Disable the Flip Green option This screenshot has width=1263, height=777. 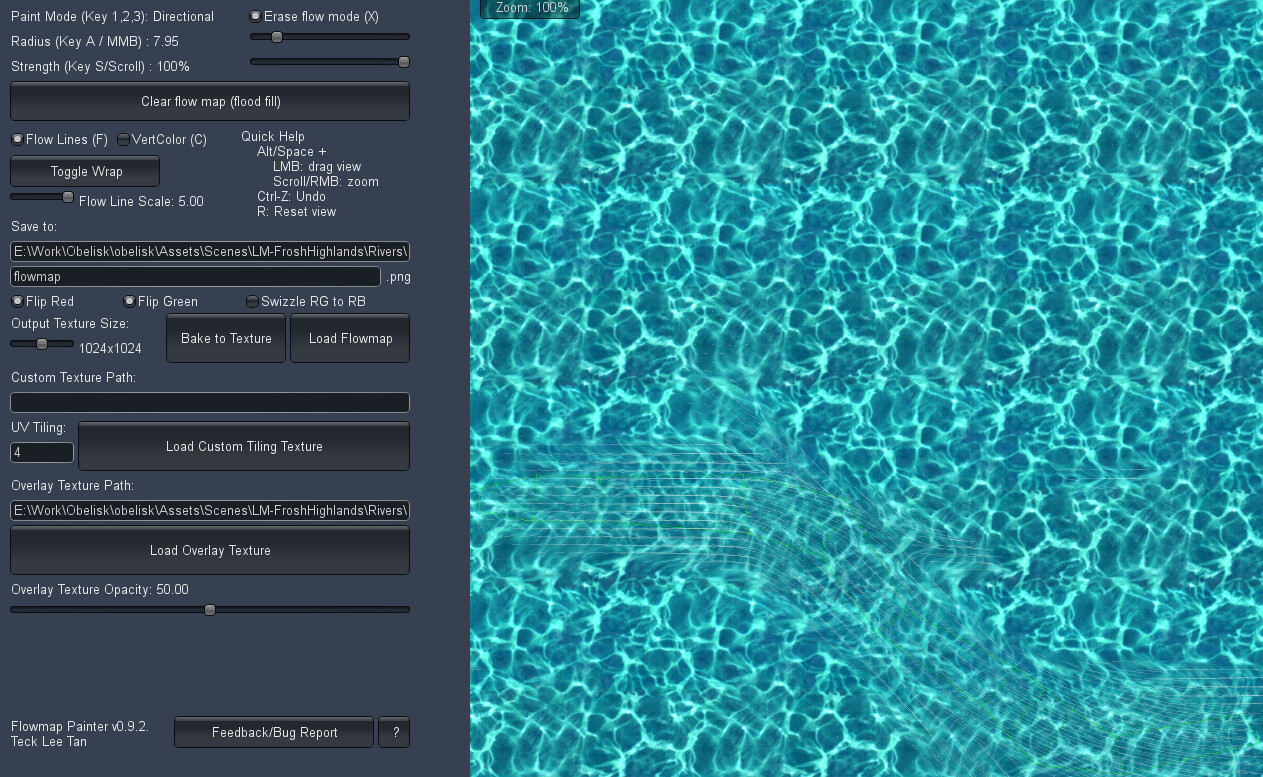[129, 301]
